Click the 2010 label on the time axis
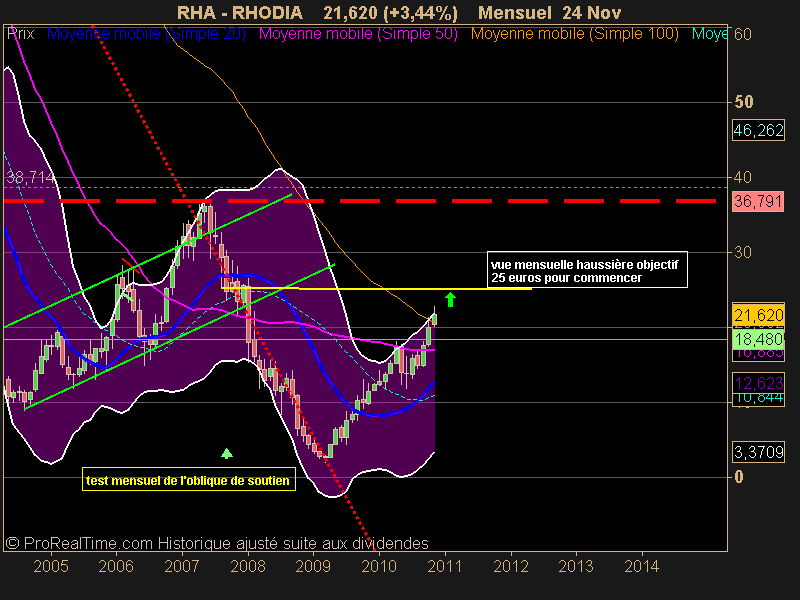Image resolution: width=800 pixels, height=600 pixels. point(379,566)
